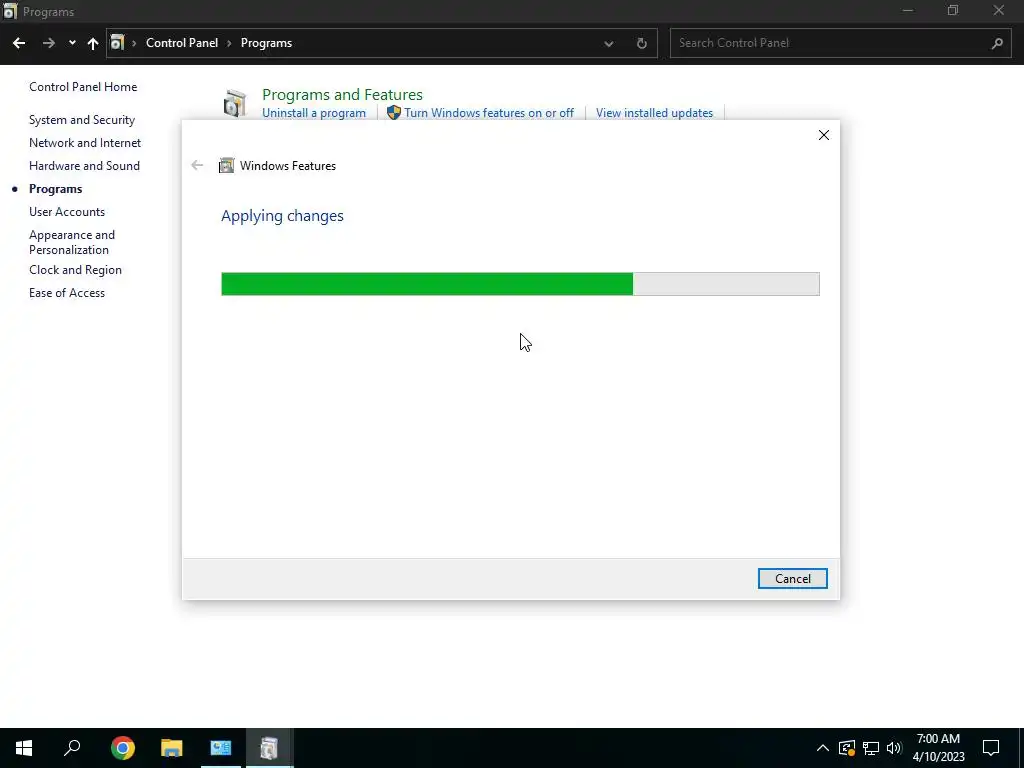Open View installed updates link

click(x=654, y=113)
